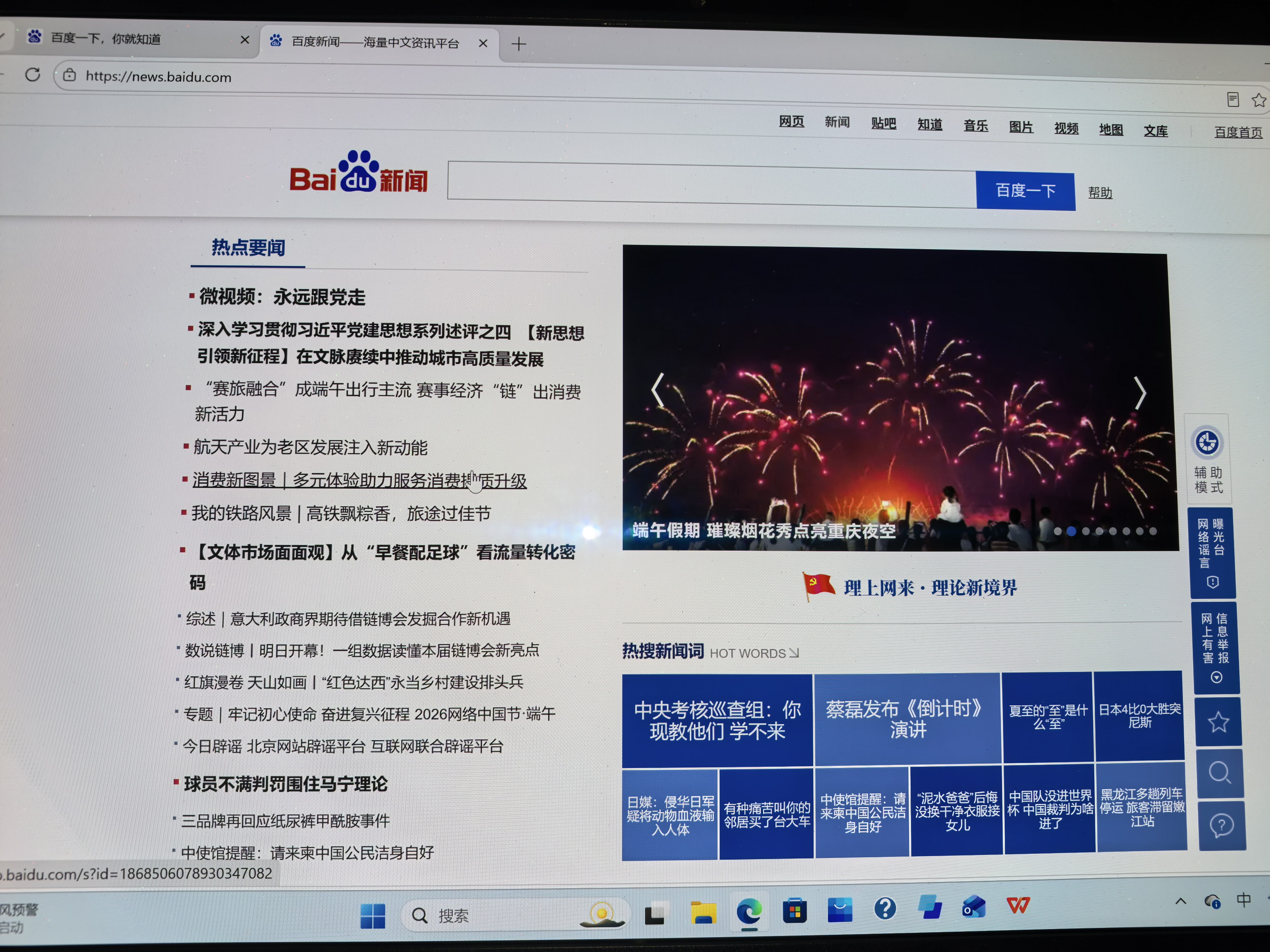The width and height of the screenshot is (1270, 952).
Task: Click the question mark help sidebar icon
Action: (x=1222, y=826)
